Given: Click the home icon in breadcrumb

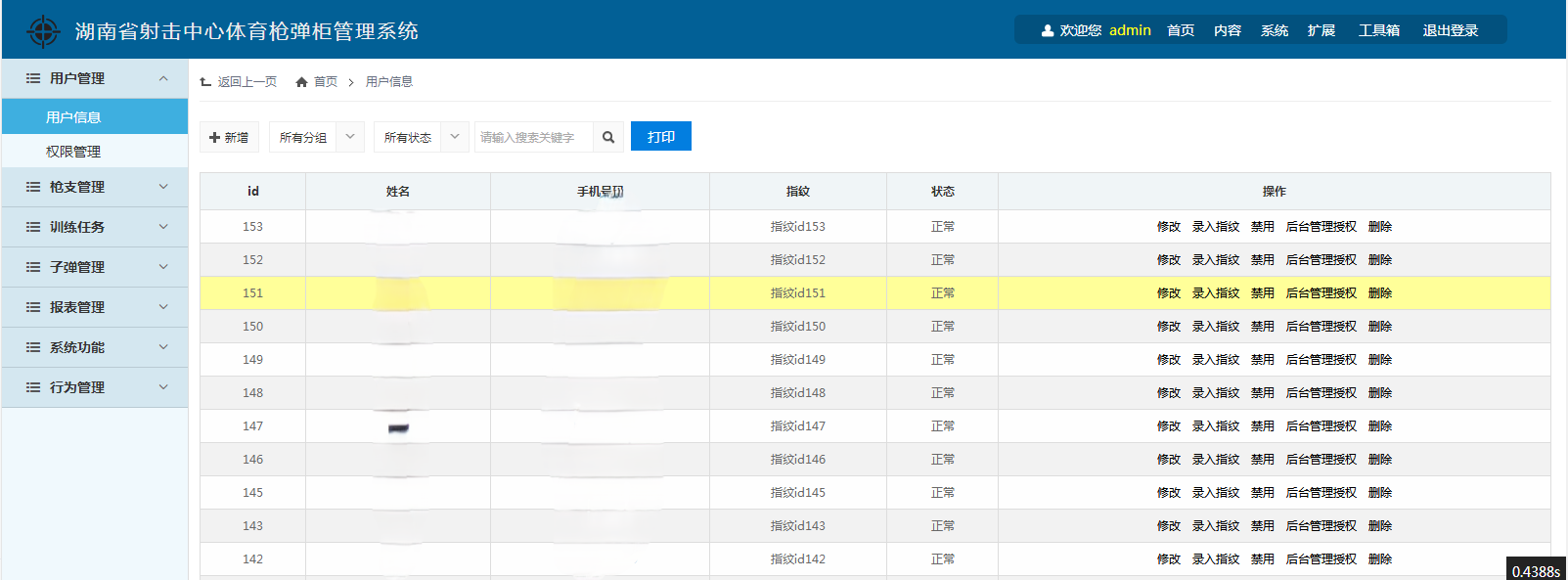Looking at the screenshot, I should 302,82.
